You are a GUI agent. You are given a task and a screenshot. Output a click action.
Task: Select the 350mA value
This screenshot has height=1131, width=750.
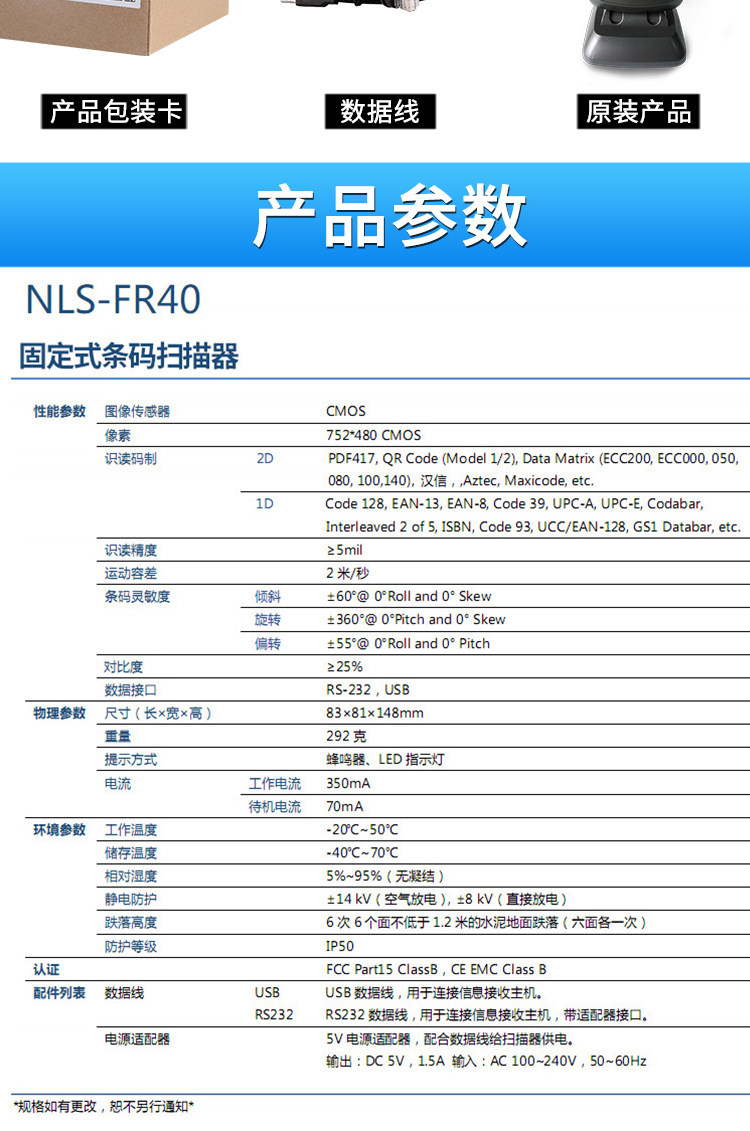point(348,783)
